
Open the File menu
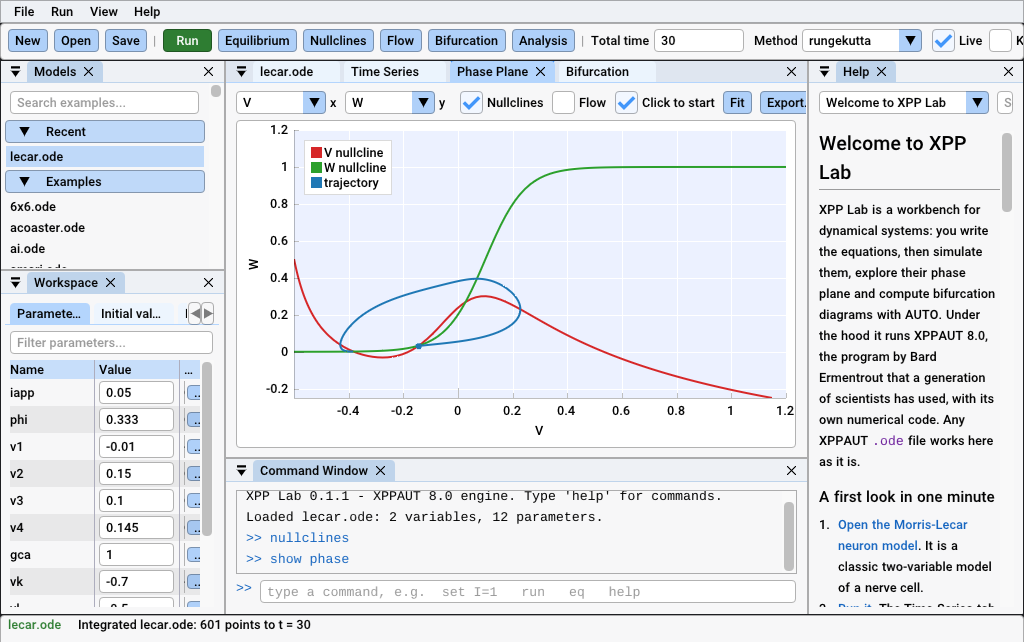(24, 12)
